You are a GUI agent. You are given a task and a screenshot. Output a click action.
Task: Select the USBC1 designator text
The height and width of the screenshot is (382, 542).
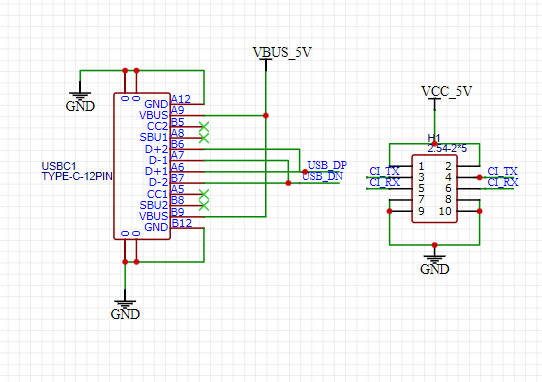coord(59,166)
